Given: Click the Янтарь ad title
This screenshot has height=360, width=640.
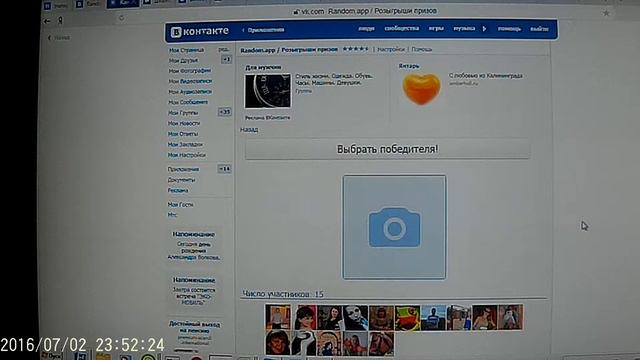Looking at the screenshot, I should coord(409,66).
